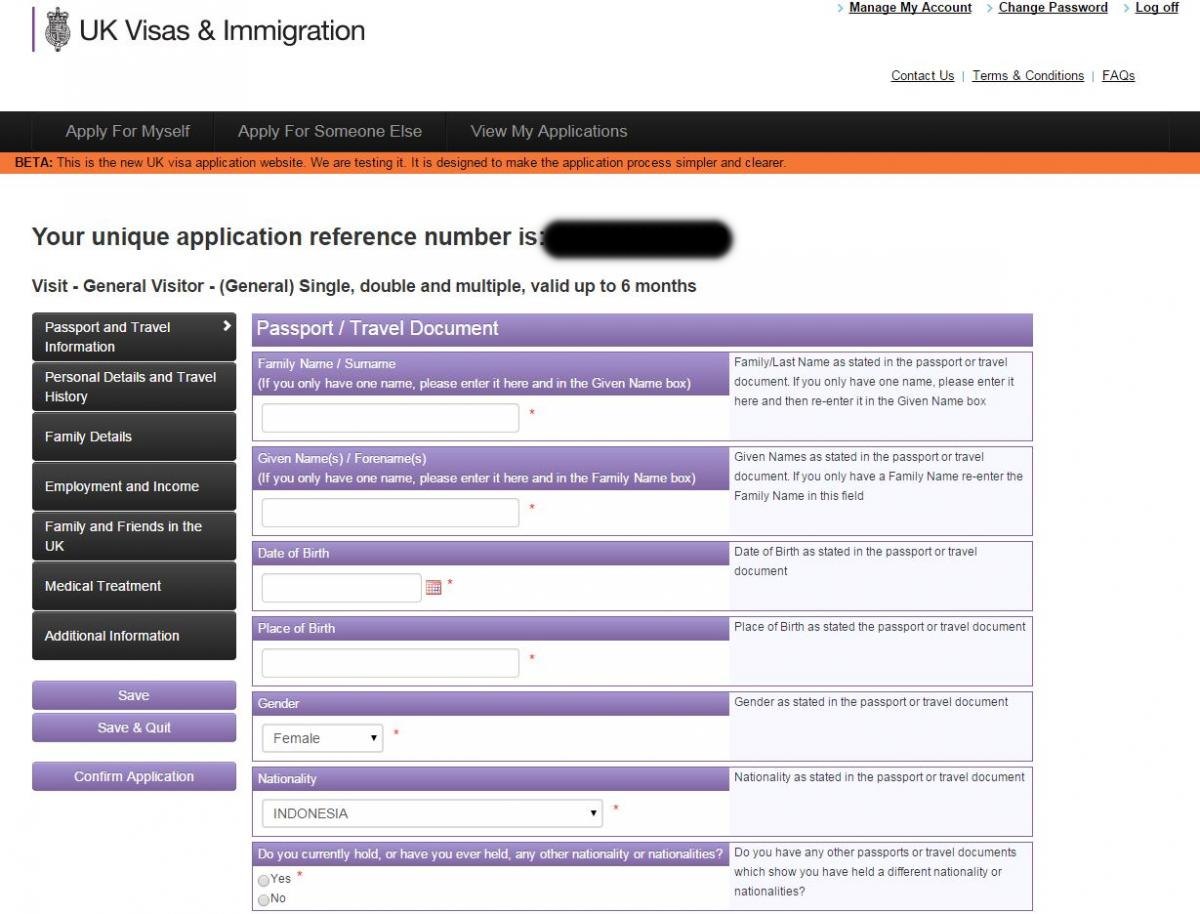Open Personal Details and Travel History section
The height and width of the screenshot is (914, 1200).
(x=134, y=387)
